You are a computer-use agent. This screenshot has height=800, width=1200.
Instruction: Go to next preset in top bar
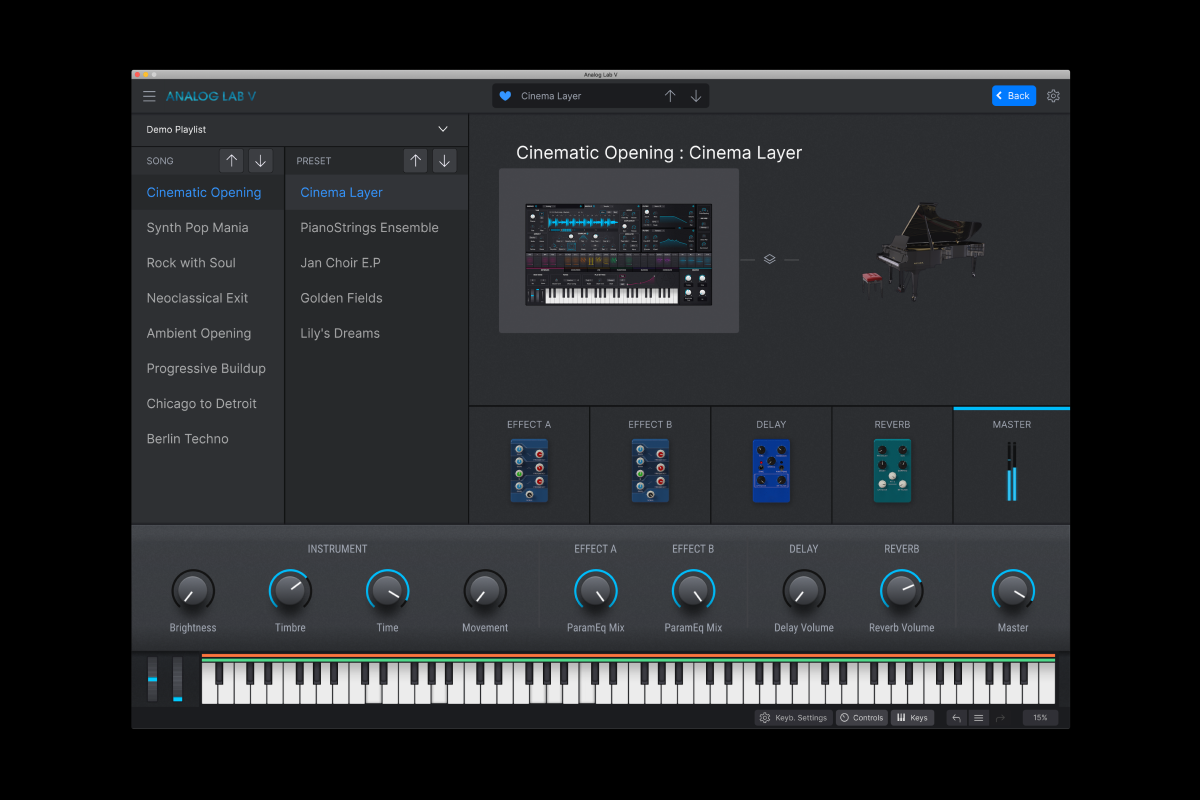(696, 96)
